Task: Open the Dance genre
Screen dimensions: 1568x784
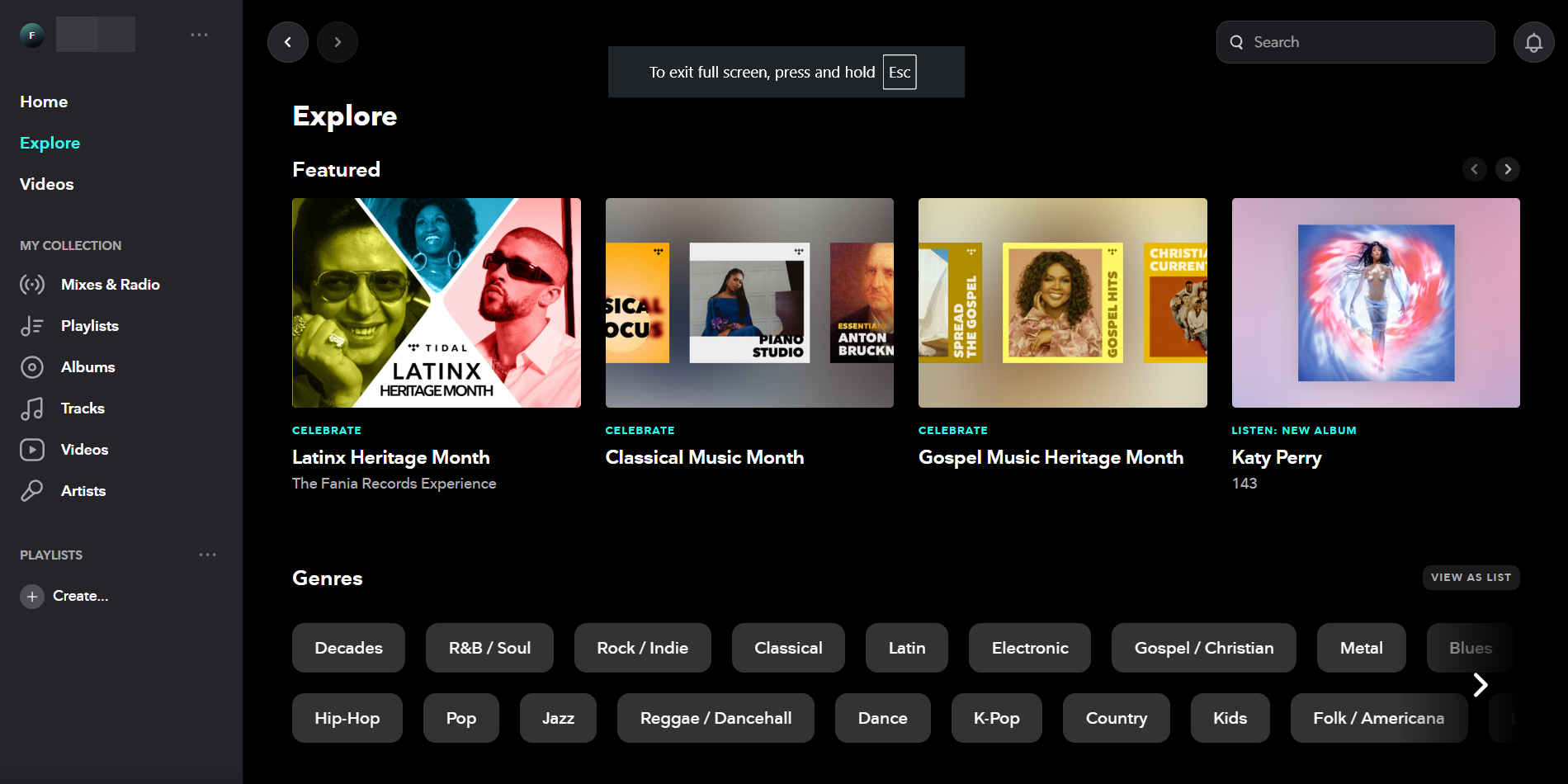Action: (x=883, y=718)
